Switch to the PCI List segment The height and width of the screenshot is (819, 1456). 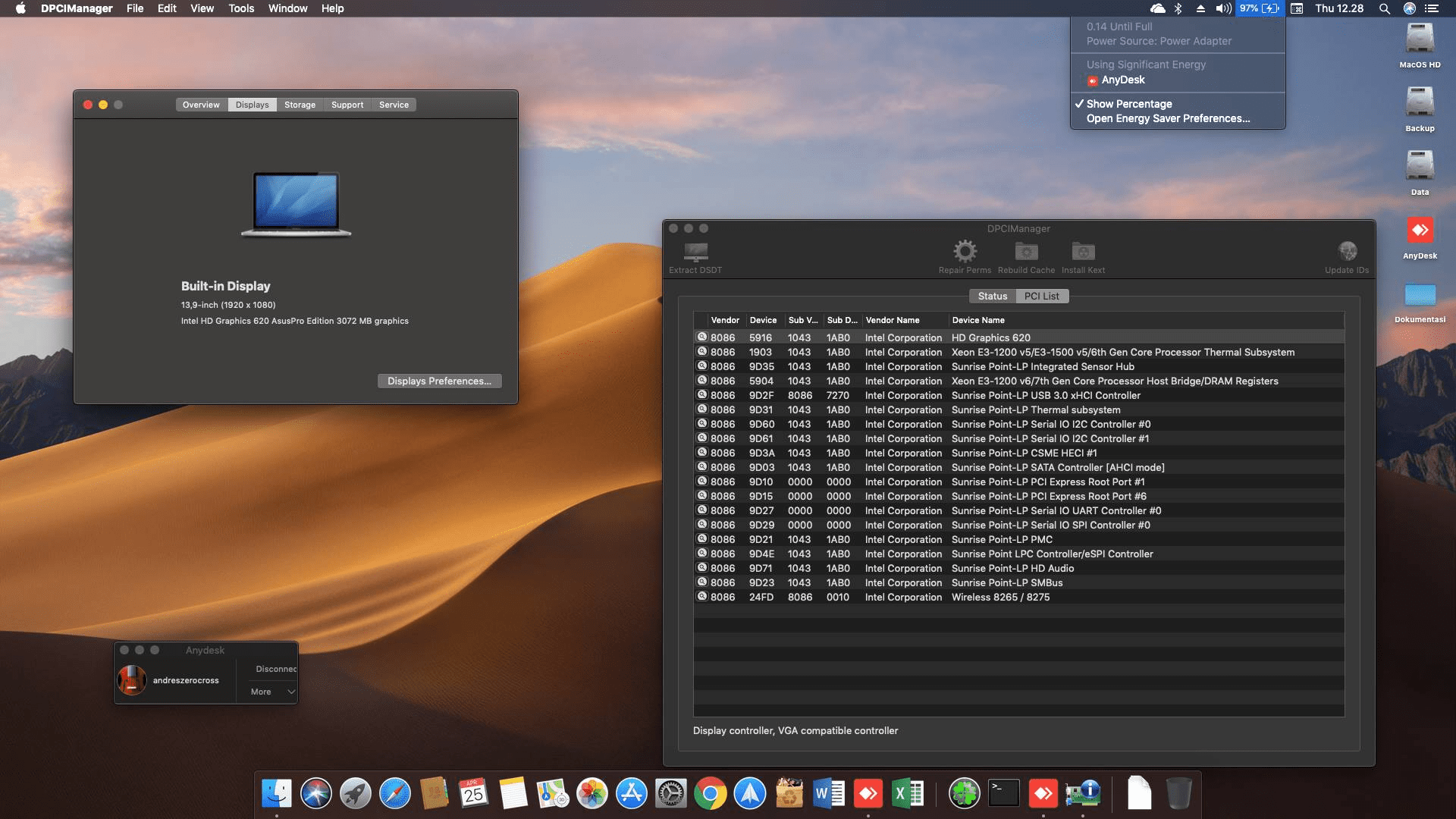[x=1041, y=296]
